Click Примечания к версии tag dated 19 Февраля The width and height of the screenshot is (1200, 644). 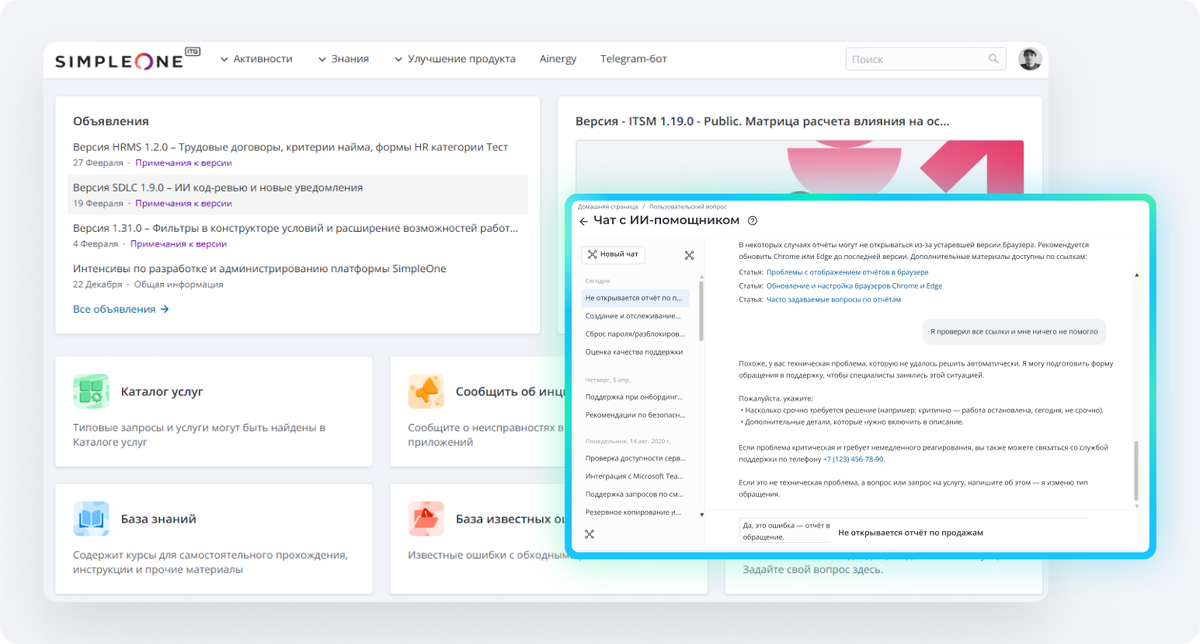click(183, 203)
